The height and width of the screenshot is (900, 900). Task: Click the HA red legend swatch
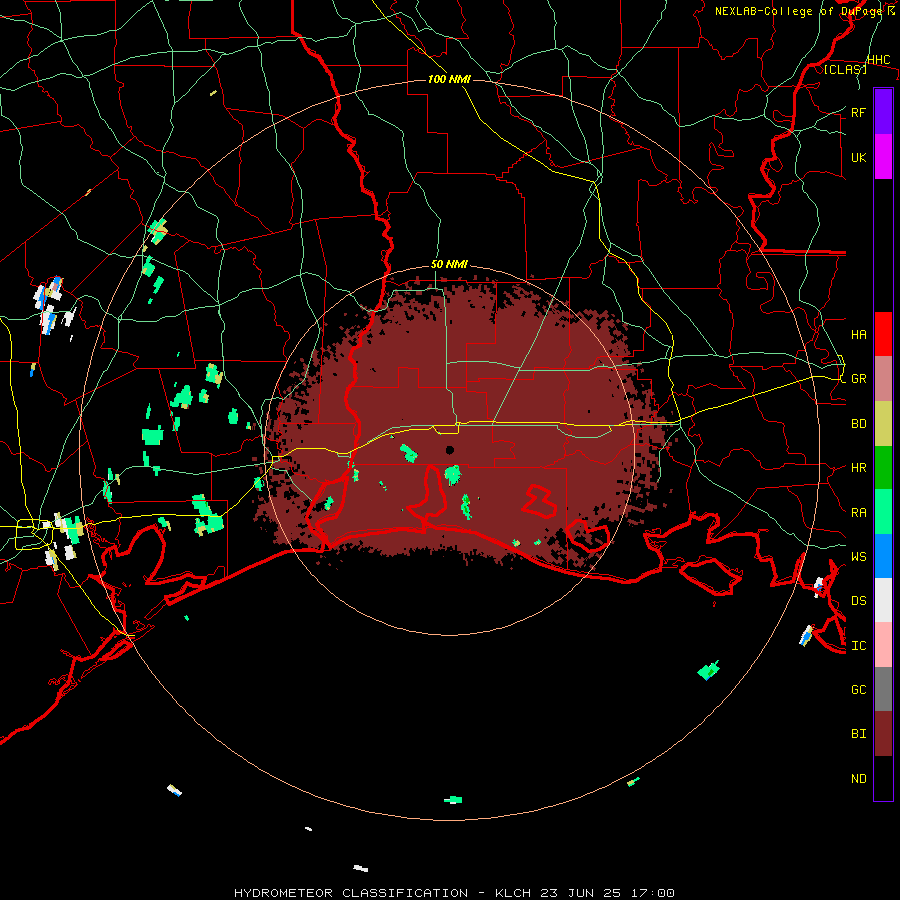coord(883,334)
